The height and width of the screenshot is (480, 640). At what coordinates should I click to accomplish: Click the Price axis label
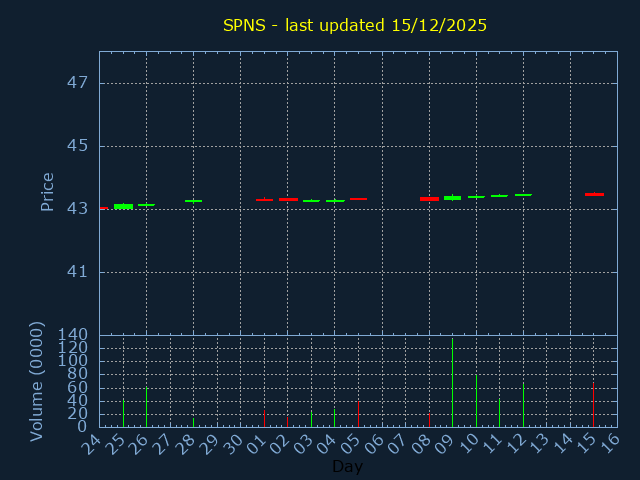(x=47, y=191)
